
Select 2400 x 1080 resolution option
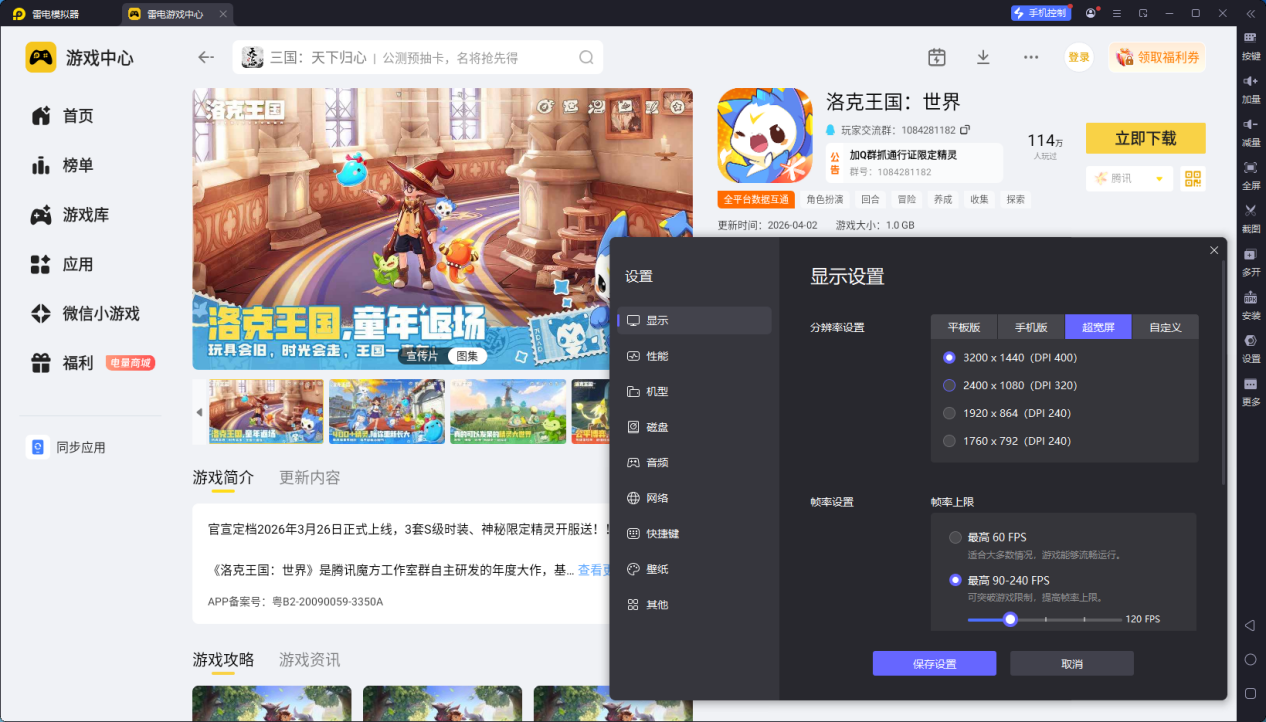(949, 385)
